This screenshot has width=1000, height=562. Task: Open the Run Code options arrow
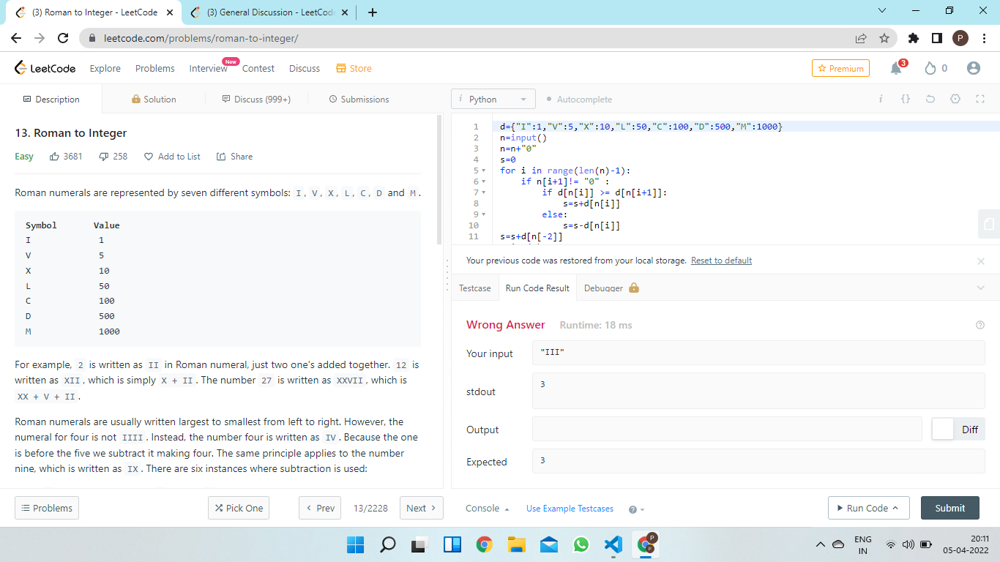coord(895,508)
